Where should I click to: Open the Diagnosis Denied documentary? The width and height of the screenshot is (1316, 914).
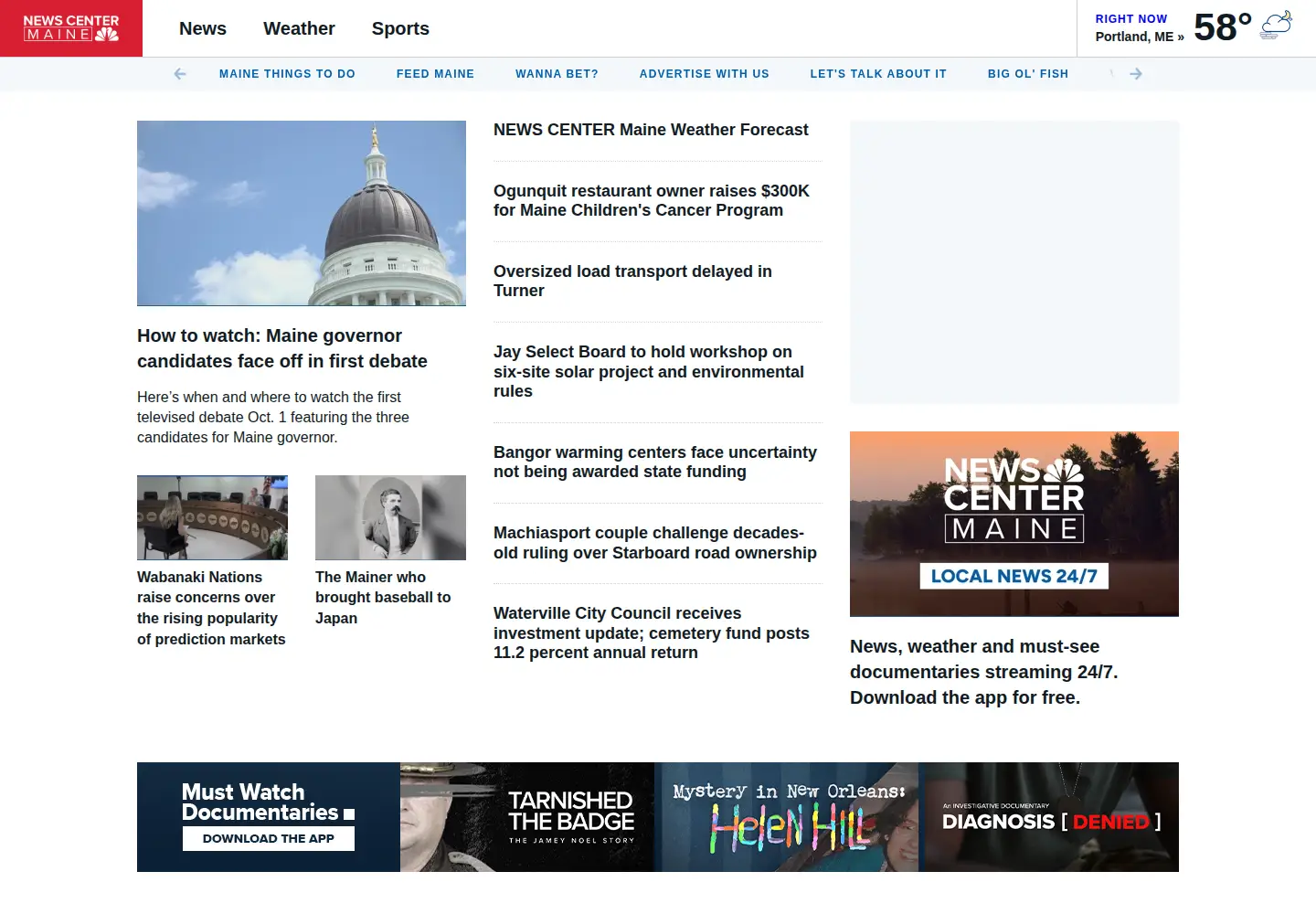1050,817
